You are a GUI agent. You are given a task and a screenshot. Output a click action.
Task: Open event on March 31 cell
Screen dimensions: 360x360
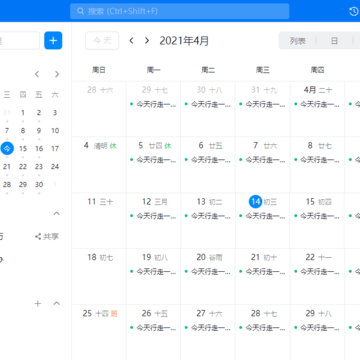click(x=263, y=104)
